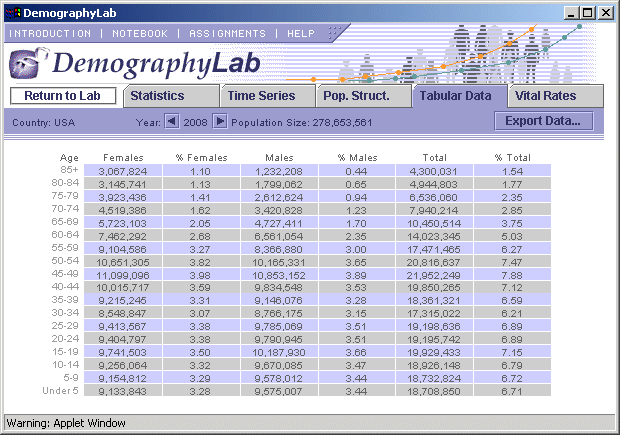The image size is (620, 435).
Task: Select the 50-54 age row label
Action: (x=65, y=261)
